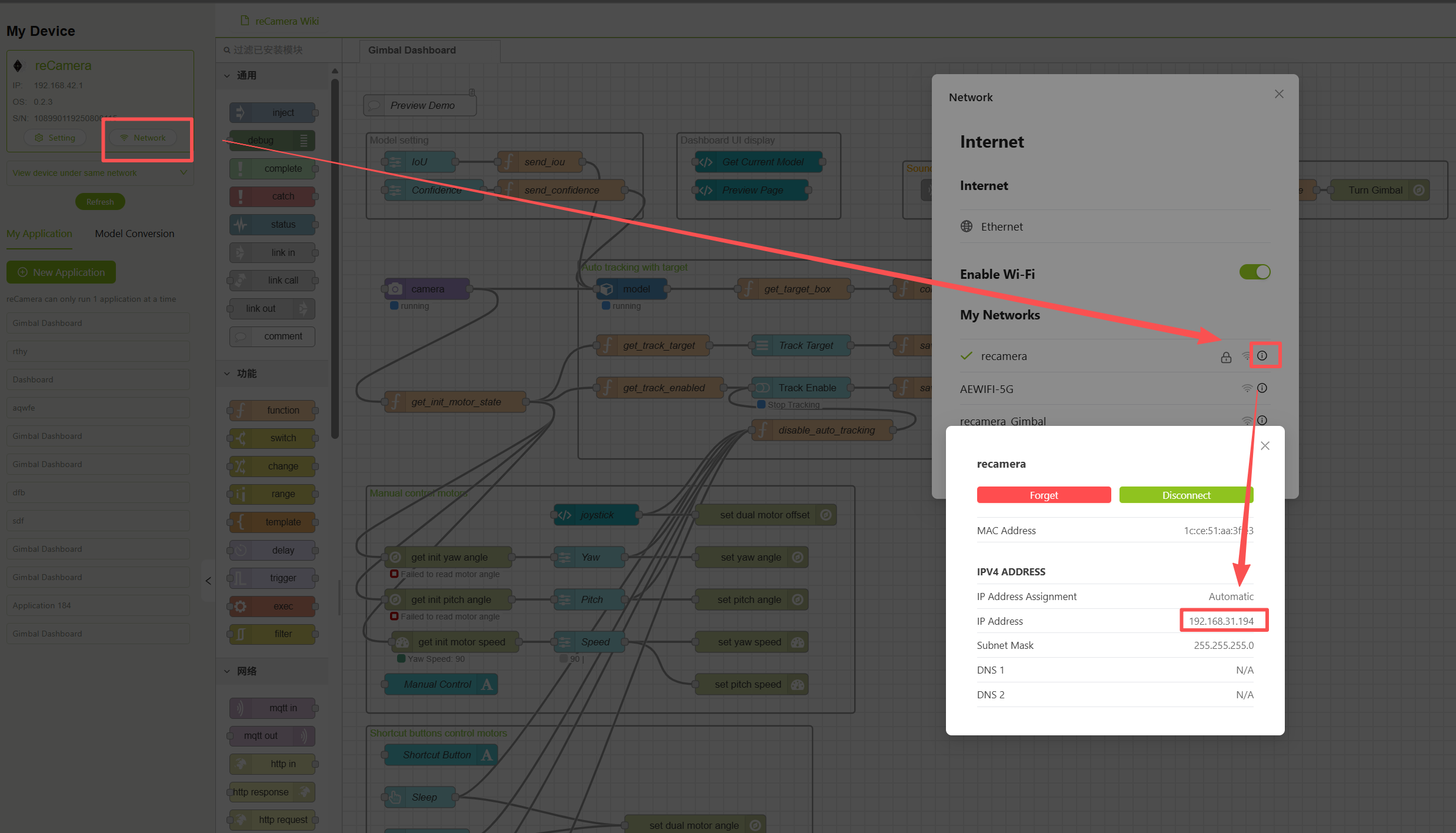Click the info icon next to recamera network
This screenshot has height=833, width=1456.
tap(1262, 355)
